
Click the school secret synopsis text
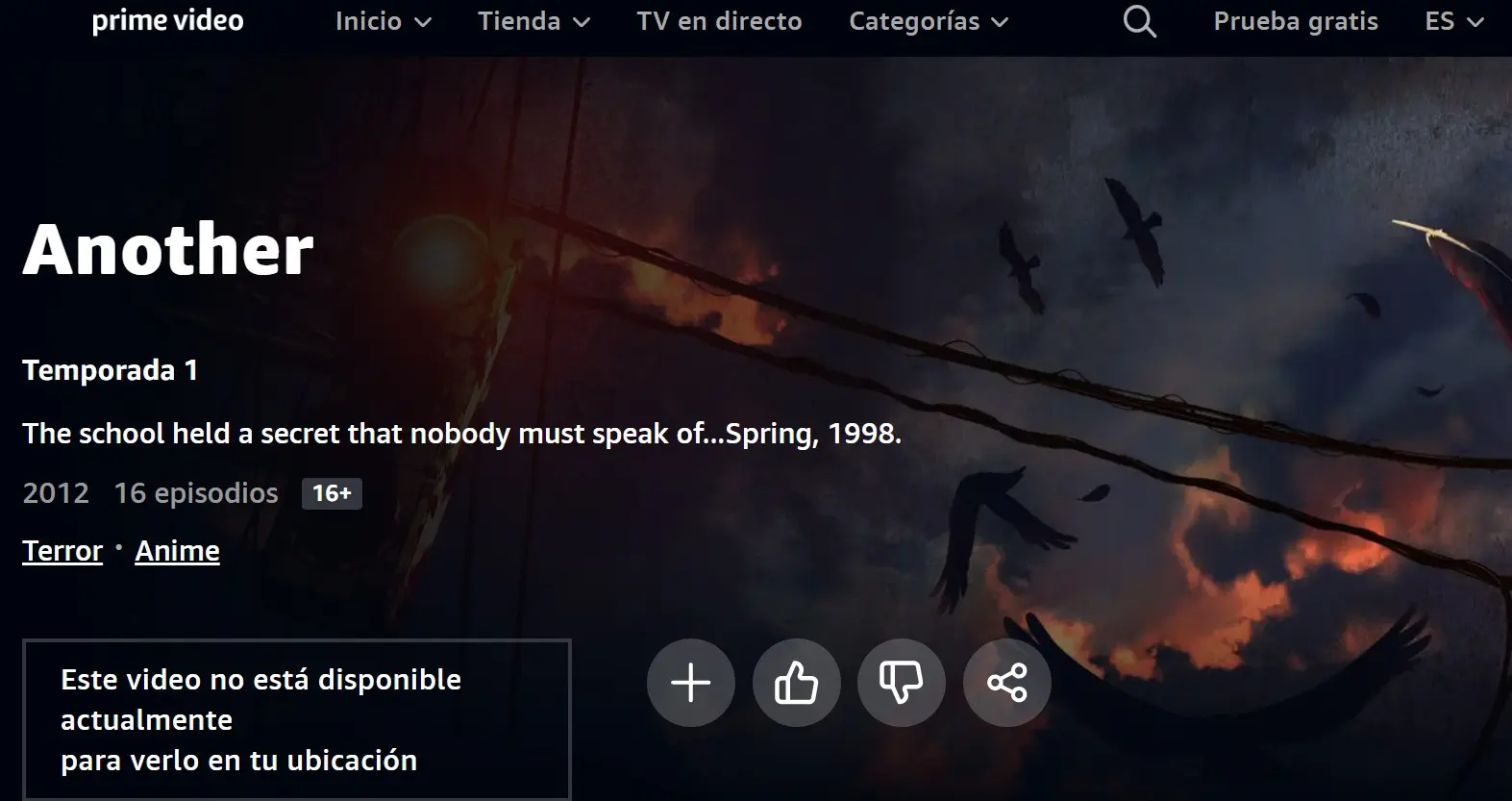point(461,434)
